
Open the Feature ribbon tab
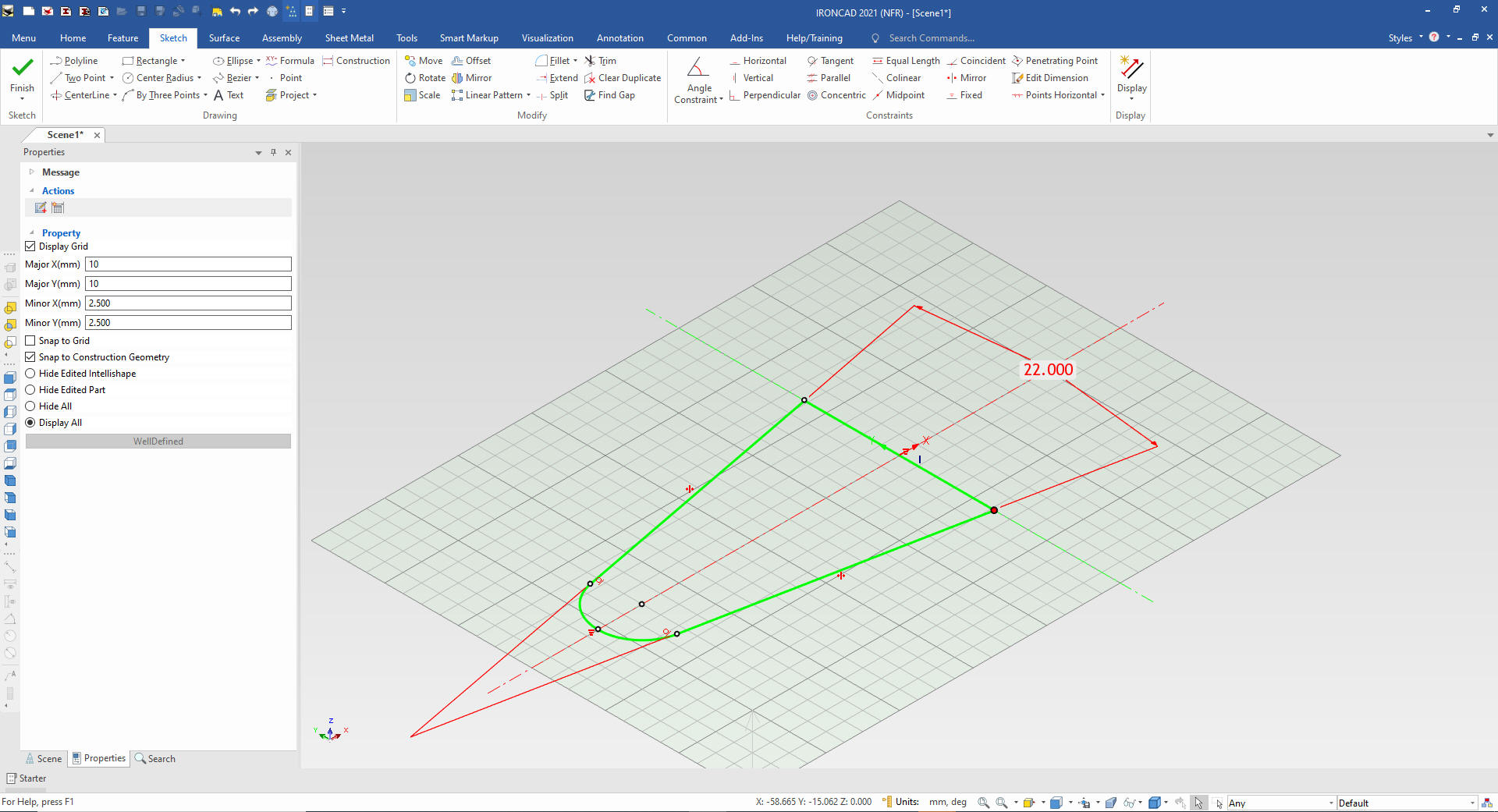click(x=122, y=38)
